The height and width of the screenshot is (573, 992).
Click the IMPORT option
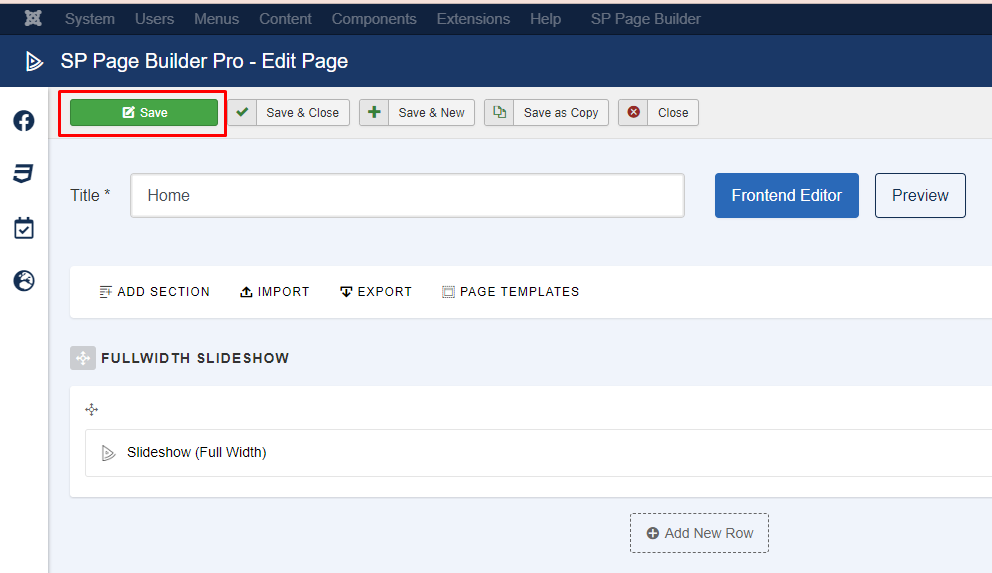[x=275, y=292]
